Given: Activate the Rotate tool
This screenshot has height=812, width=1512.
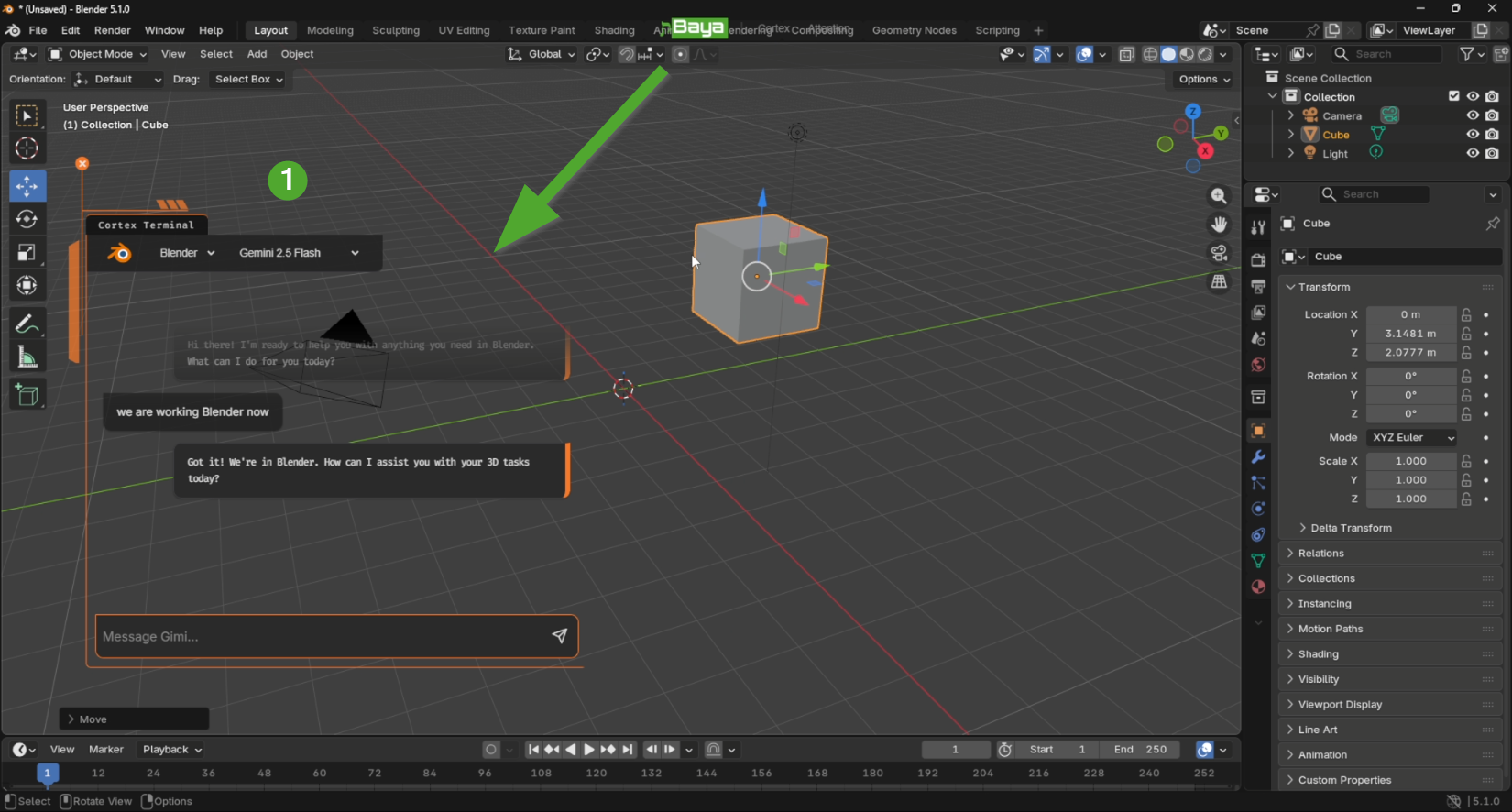Looking at the screenshot, I should pyautogui.click(x=27, y=219).
